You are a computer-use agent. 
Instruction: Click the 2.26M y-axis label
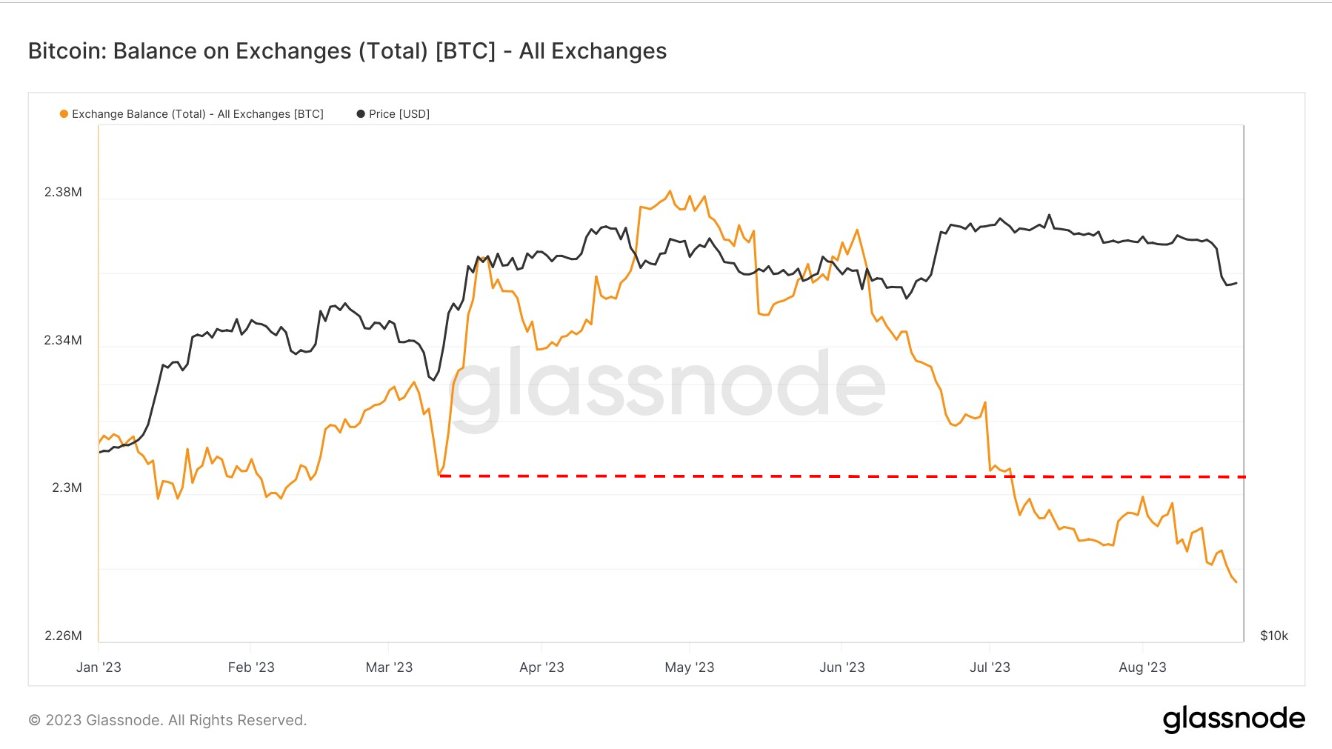click(63, 636)
